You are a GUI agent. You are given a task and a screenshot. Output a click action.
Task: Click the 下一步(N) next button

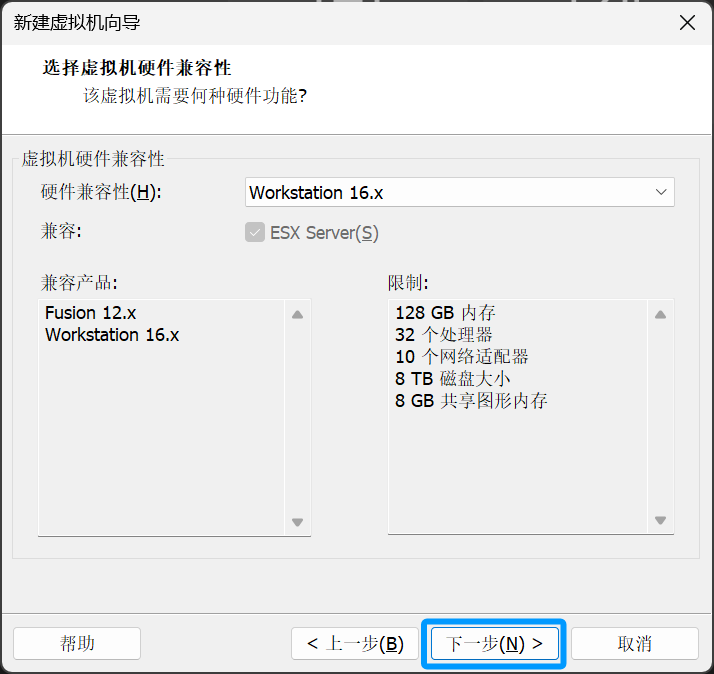(x=495, y=643)
